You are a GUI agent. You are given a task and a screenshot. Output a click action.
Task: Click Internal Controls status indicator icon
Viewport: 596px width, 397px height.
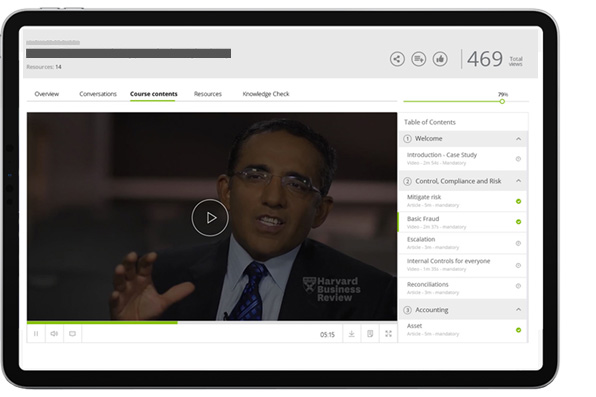click(518, 265)
